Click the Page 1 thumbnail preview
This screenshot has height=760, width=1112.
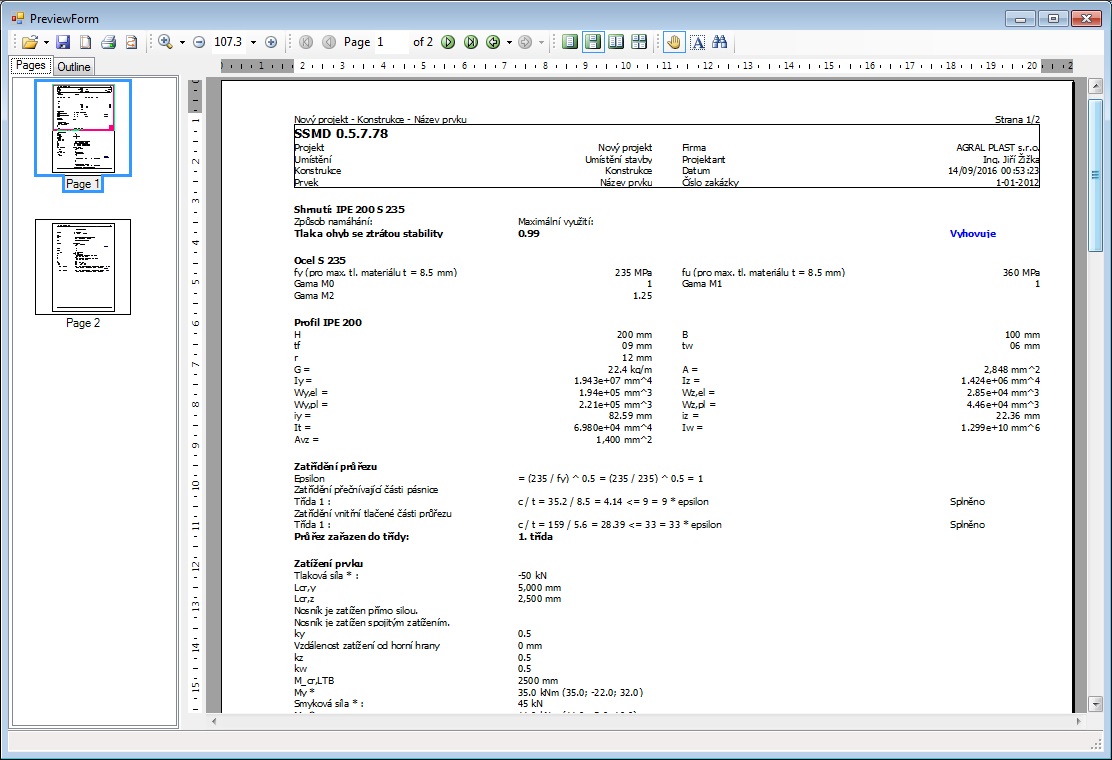coord(83,129)
